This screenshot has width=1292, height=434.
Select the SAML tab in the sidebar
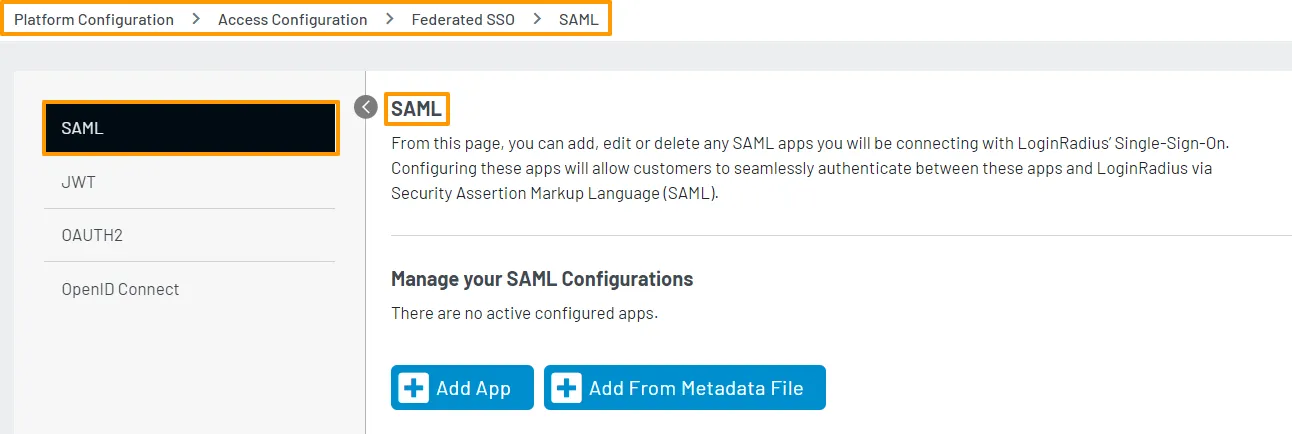click(190, 128)
